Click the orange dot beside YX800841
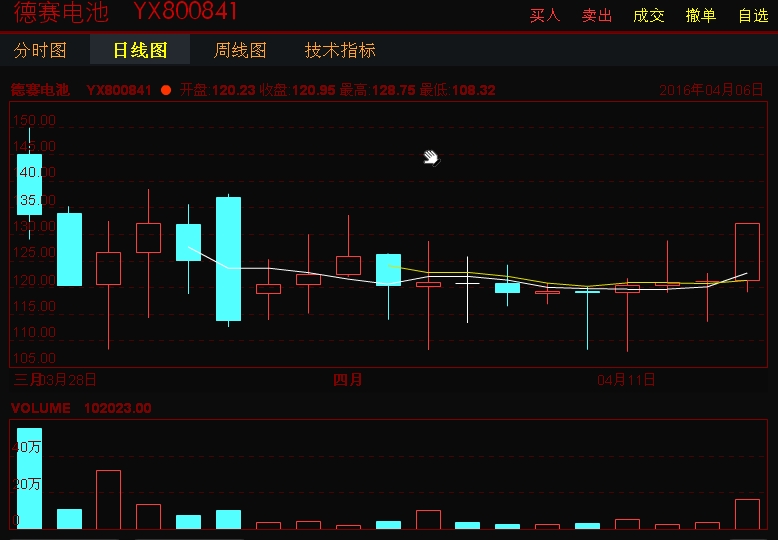 coord(166,90)
